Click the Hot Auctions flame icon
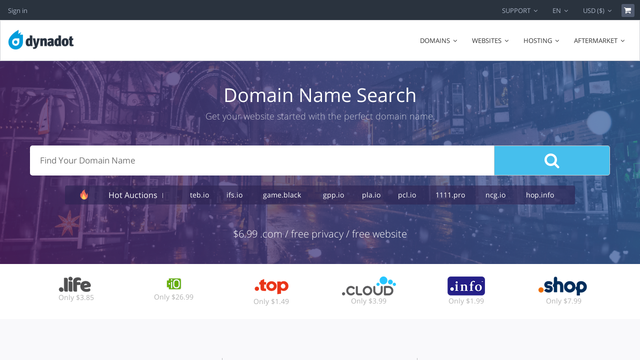This screenshot has width=640, height=360. coord(84,195)
